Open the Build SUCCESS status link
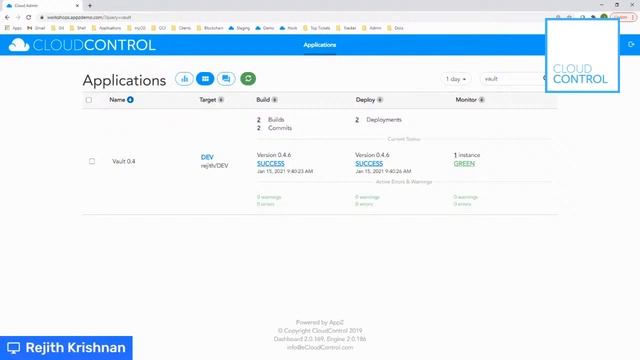Image resolution: width=640 pixels, height=360 pixels. coord(271,163)
